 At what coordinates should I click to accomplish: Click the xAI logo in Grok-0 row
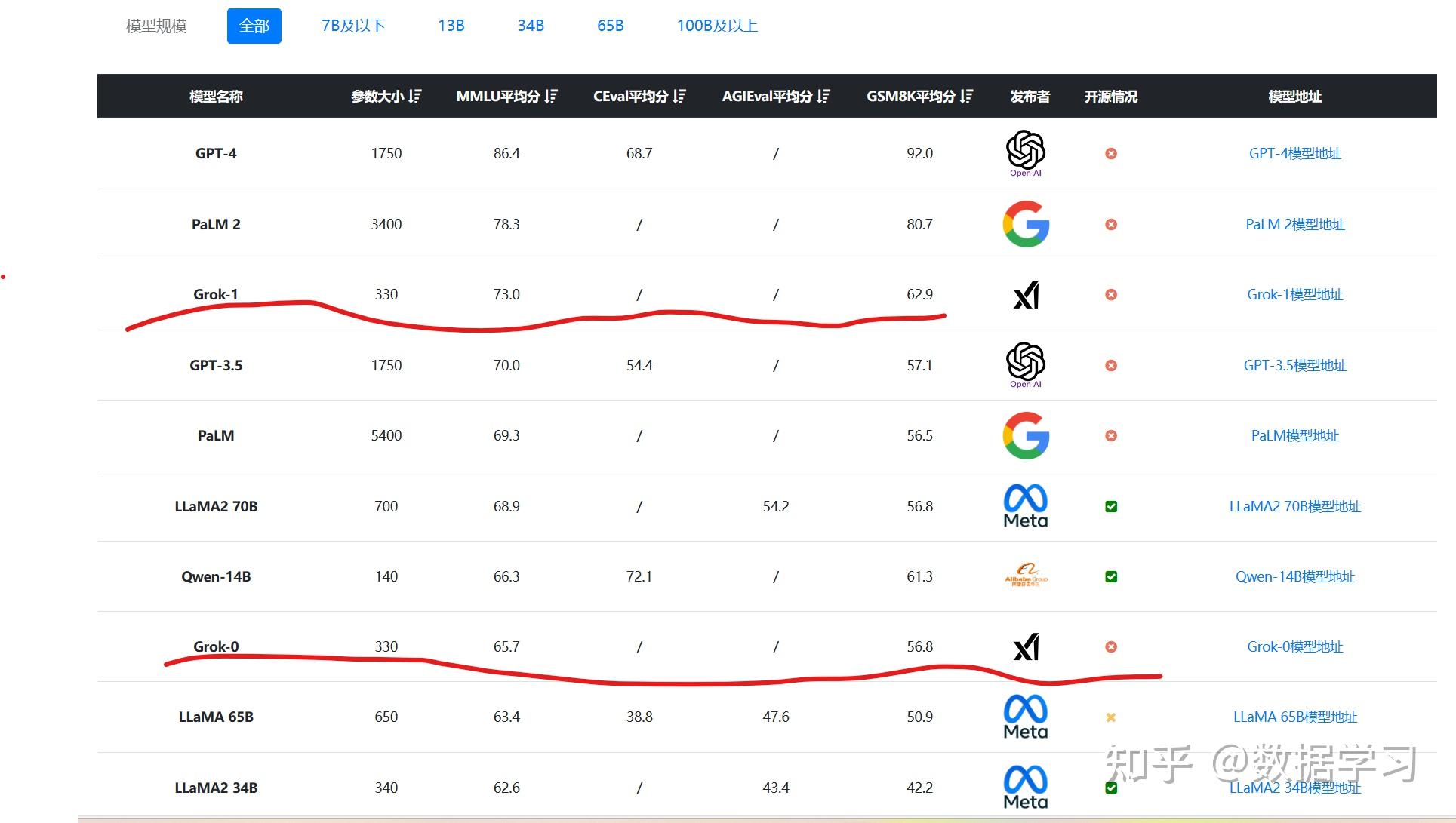[1026, 646]
